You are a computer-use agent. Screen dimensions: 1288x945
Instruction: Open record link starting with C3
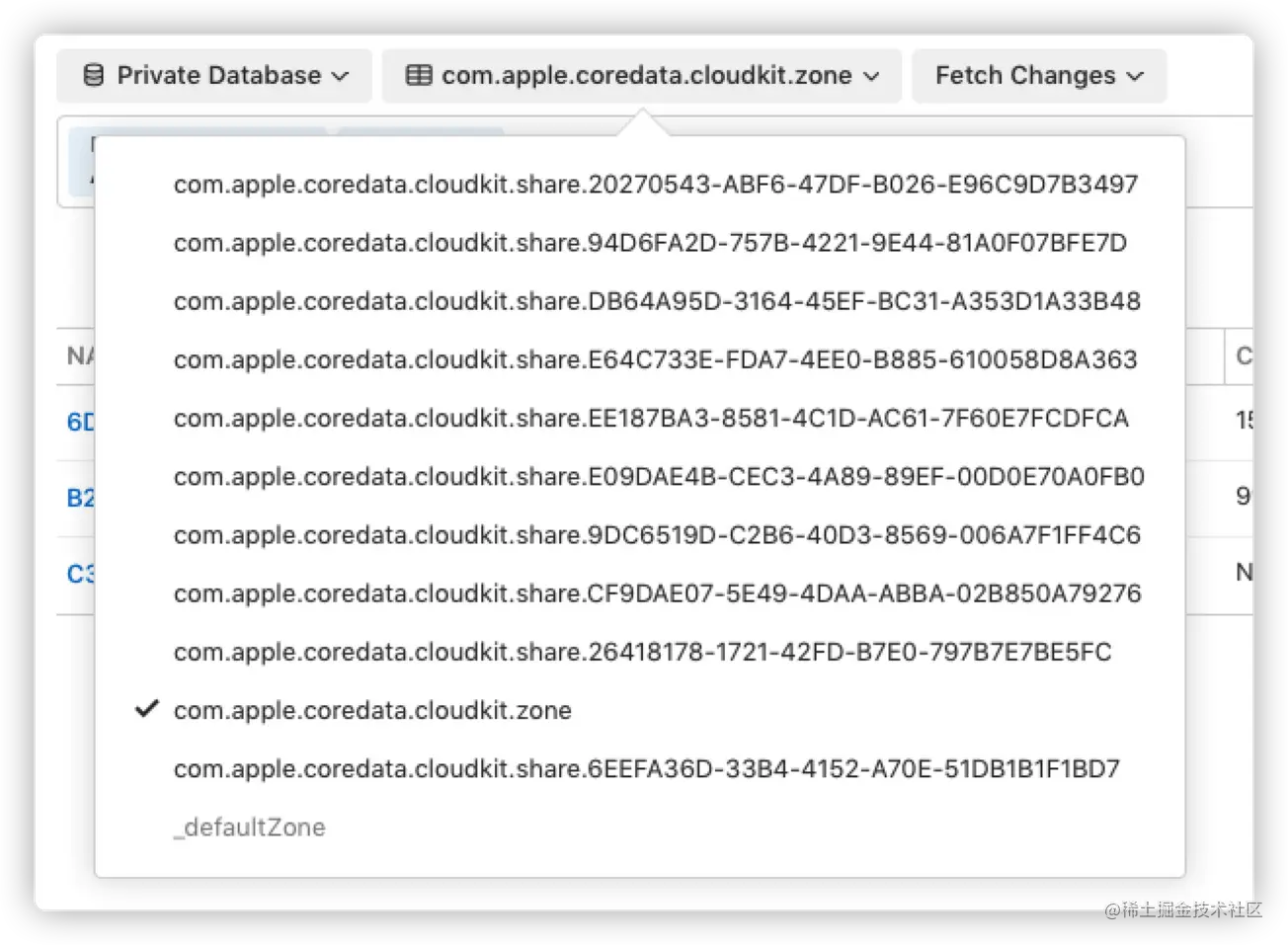80,574
